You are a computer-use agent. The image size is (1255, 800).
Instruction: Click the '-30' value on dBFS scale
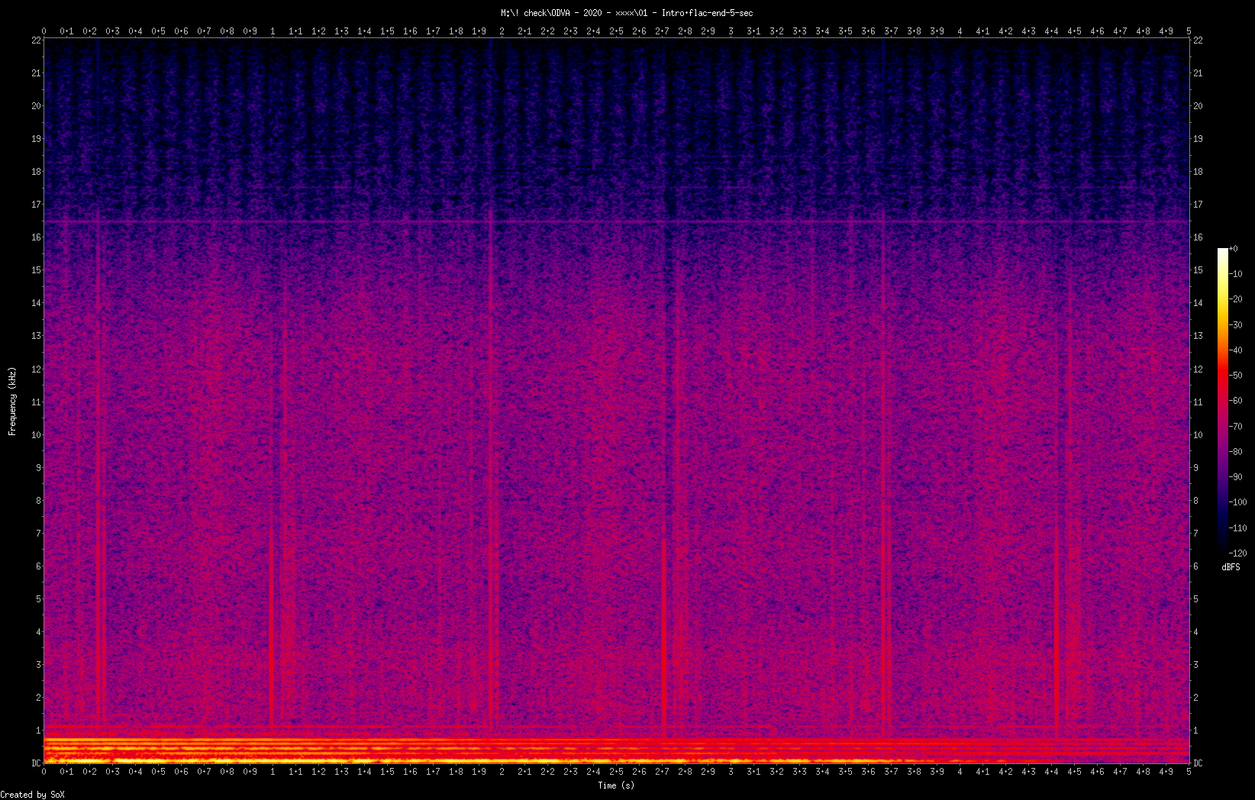1236,325
